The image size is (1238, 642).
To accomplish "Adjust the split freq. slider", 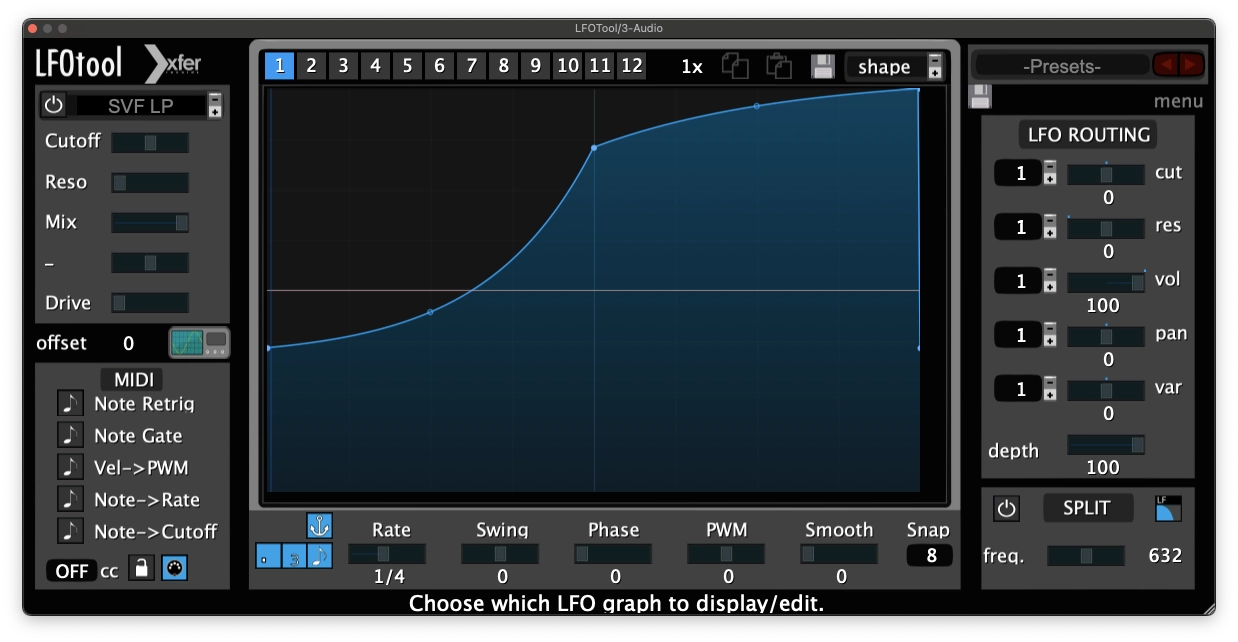I will click(1086, 556).
